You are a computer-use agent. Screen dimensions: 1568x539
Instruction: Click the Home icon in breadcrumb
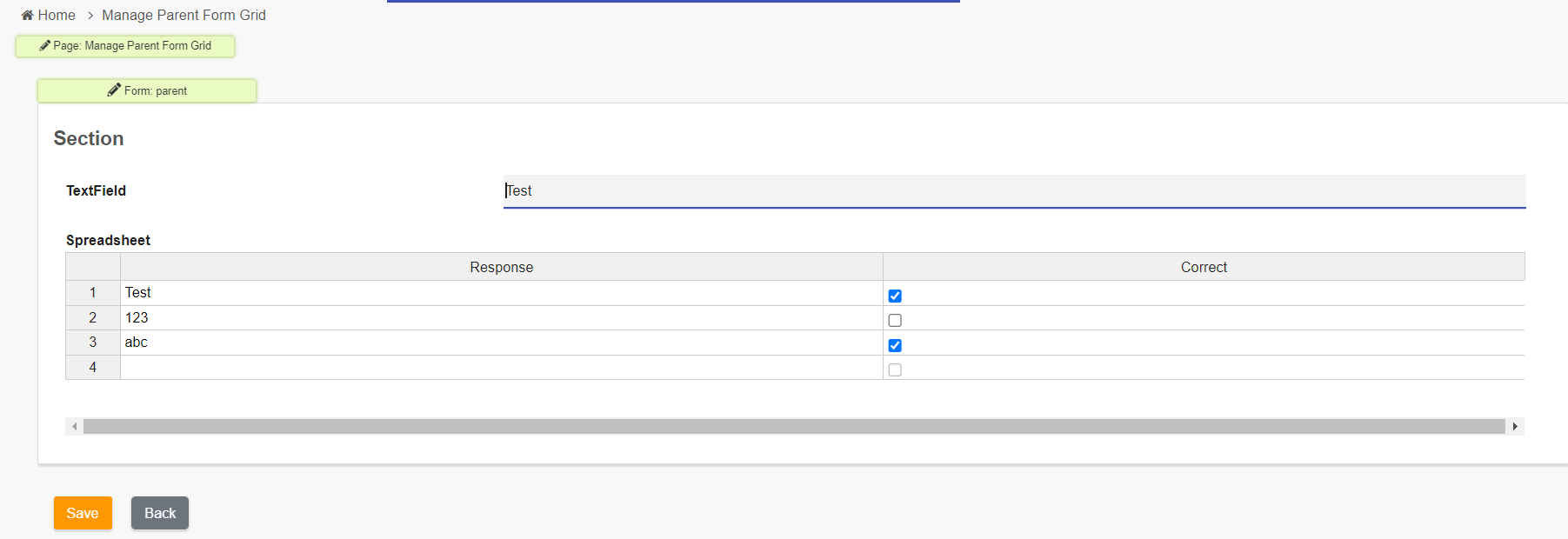[x=27, y=16]
